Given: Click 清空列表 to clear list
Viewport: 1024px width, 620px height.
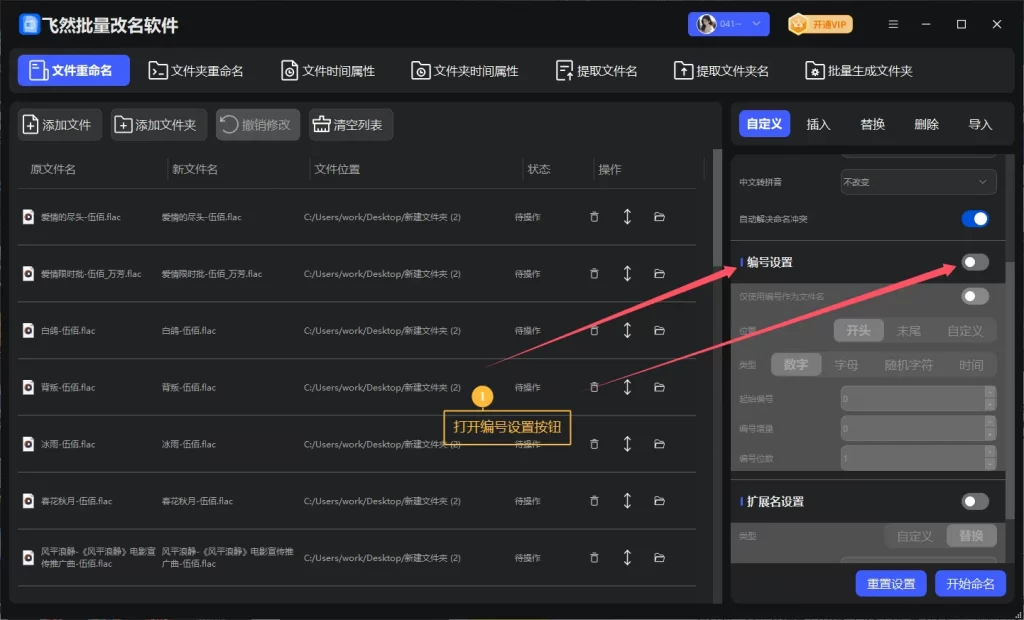Looking at the screenshot, I should (x=351, y=125).
